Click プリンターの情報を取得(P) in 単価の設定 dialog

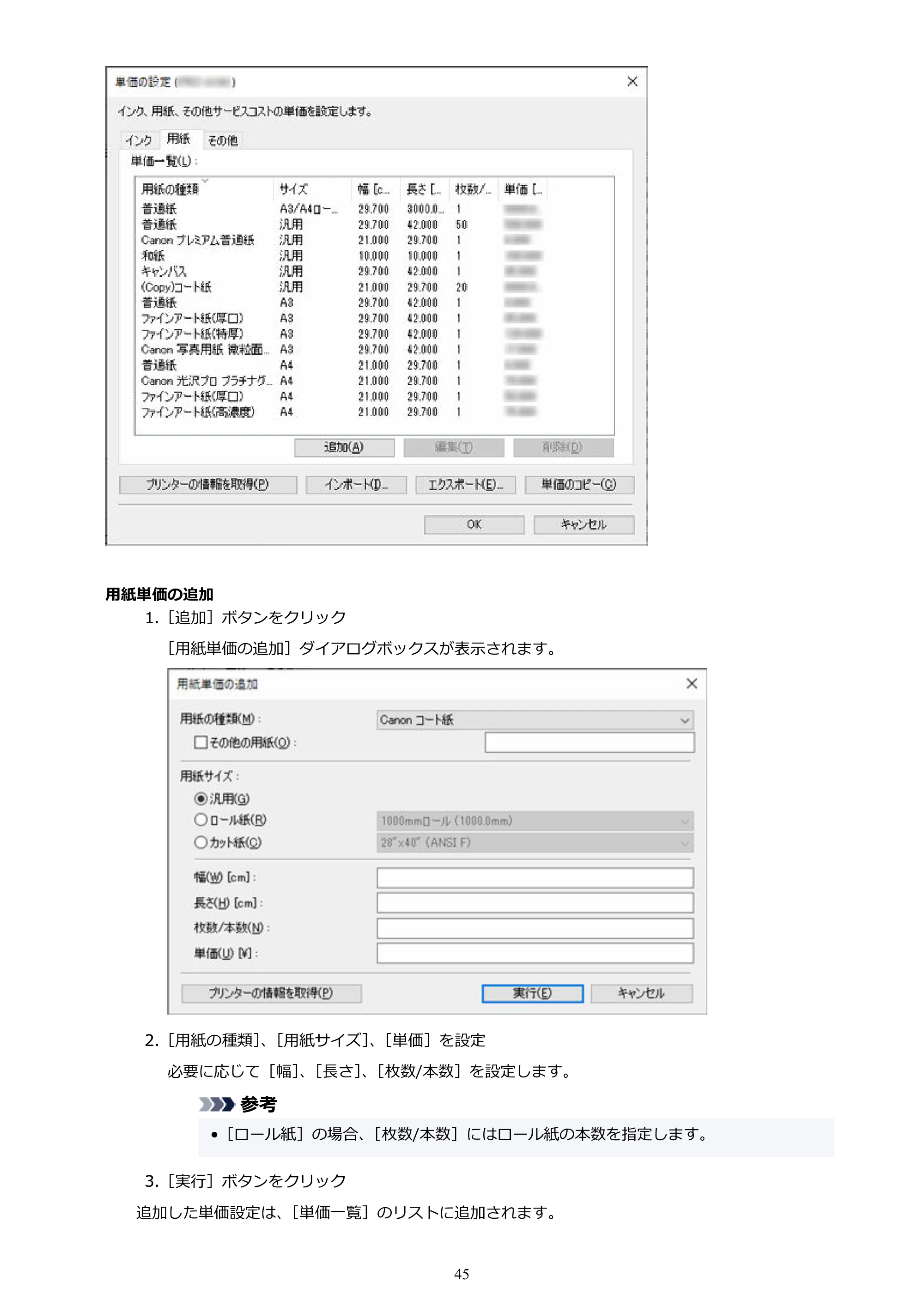point(208,485)
